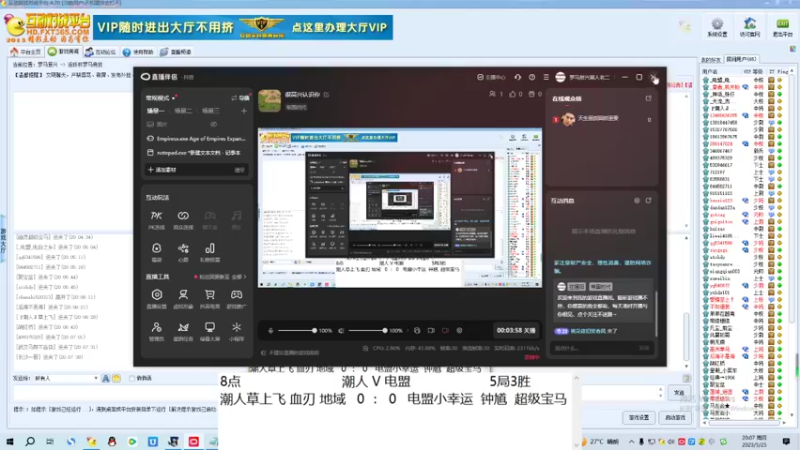Viewport: 800px width, 450px height.
Task: Click the send button in platform chat
Action: tap(679, 393)
